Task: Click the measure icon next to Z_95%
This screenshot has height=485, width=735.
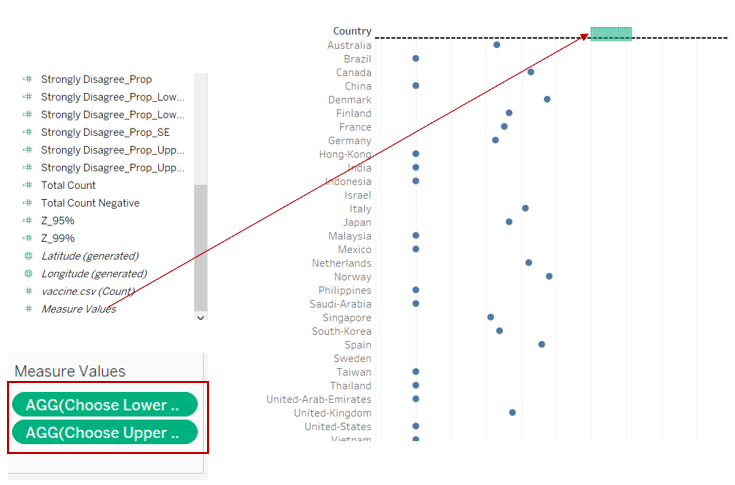Action: tap(28, 221)
